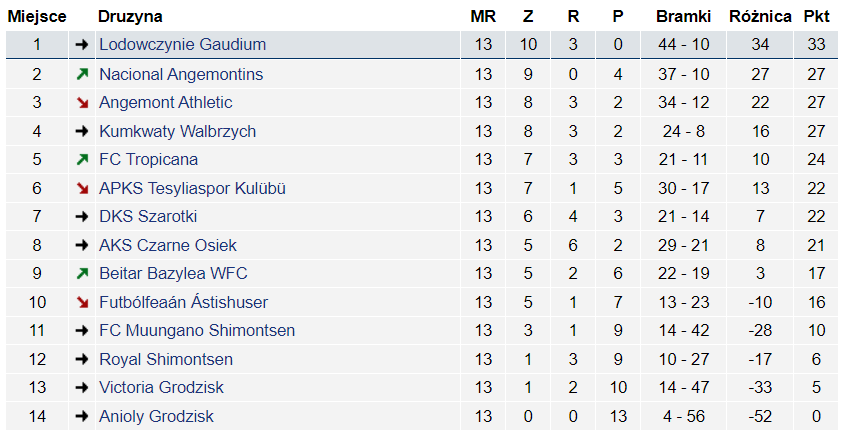Click the green up arrow beside Beitar Bazylea WFC
Image resolution: width=843 pixels, height=437 pixels.
[82, 274]
